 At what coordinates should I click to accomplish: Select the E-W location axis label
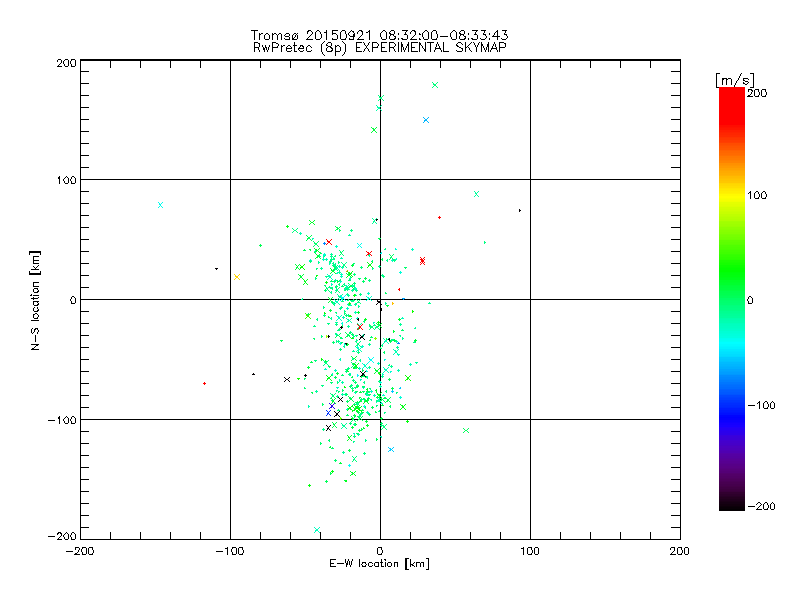pyautogui.click(x=379, y=564)
